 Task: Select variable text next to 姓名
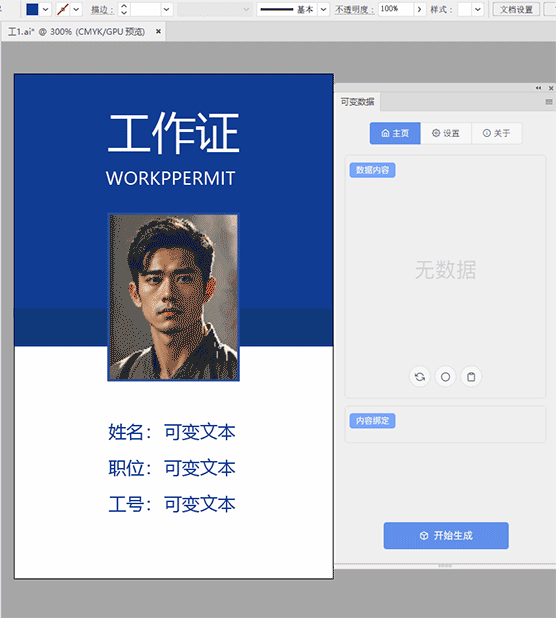tap(200, 432)
